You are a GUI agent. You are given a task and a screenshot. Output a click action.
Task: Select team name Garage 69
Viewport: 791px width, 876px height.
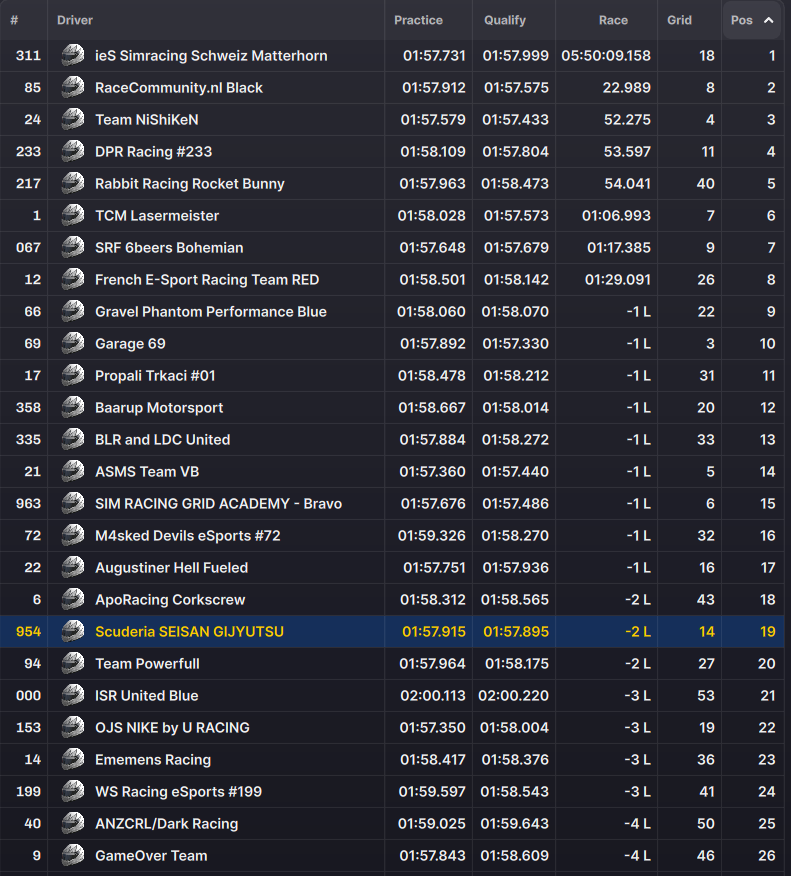coord(130,344)
